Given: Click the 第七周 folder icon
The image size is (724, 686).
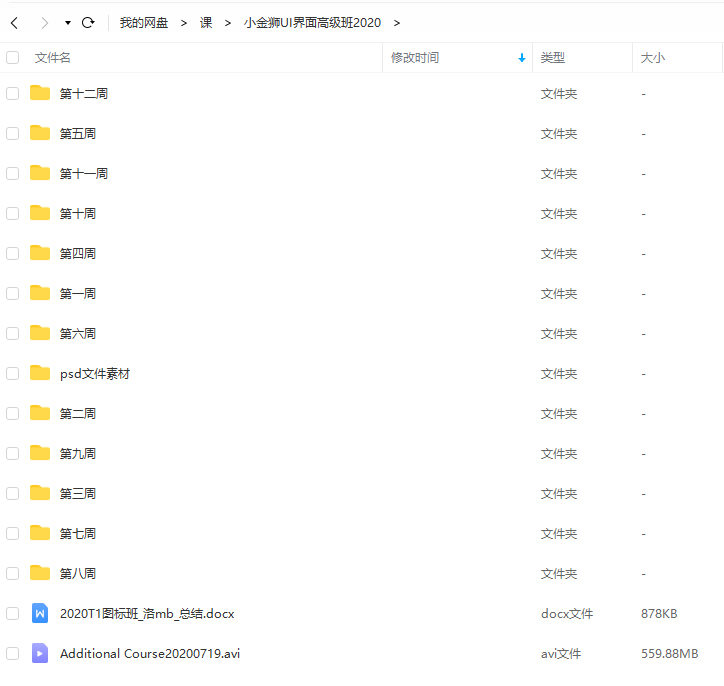Looking at the screenshot, I should 40,533.
